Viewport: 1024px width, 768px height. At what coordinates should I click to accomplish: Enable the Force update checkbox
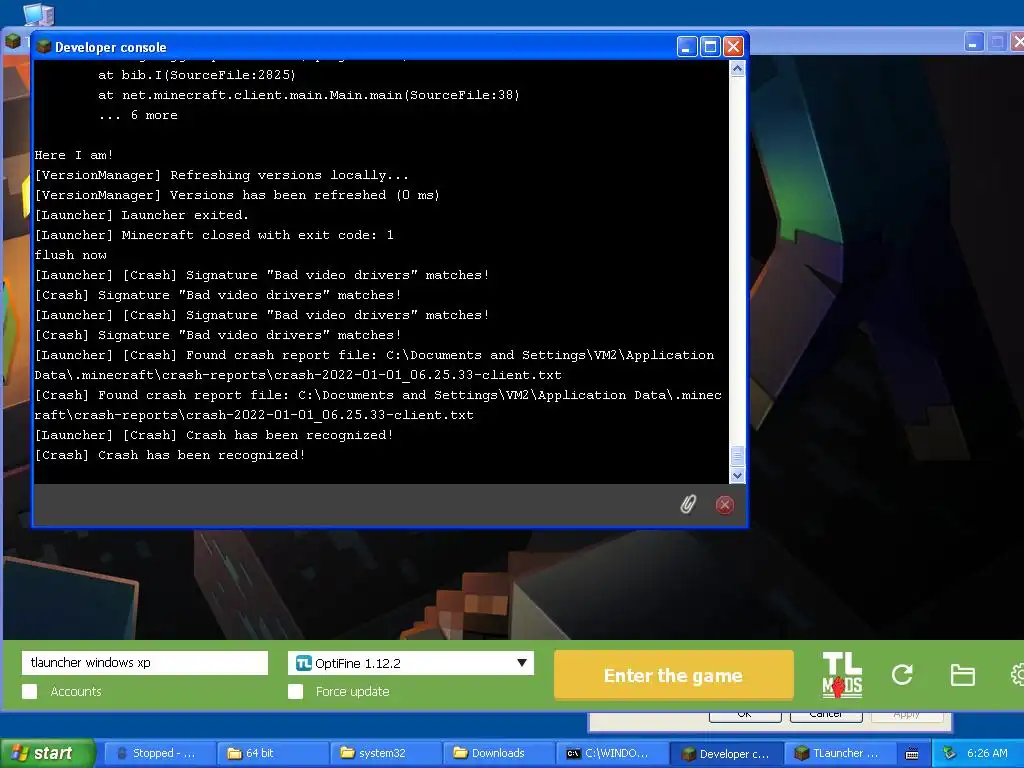(x=295, y=692)
